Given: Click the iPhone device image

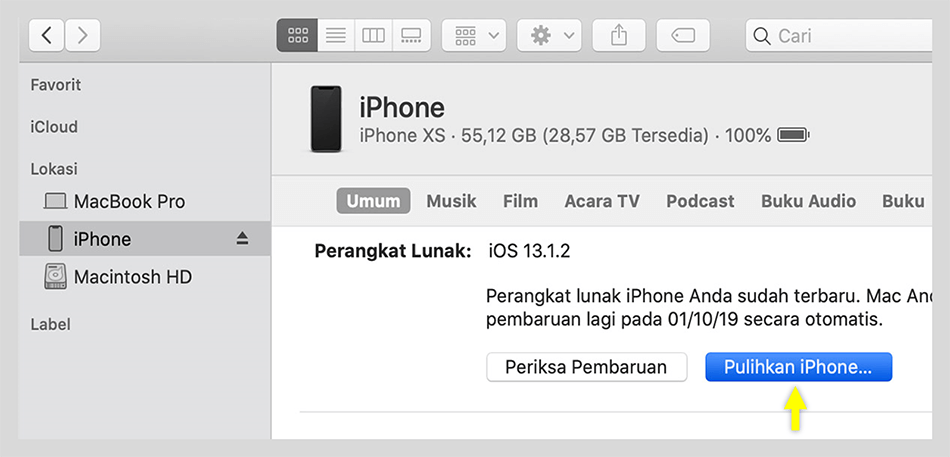Looking at the screenshot, I should pos(326,119).
